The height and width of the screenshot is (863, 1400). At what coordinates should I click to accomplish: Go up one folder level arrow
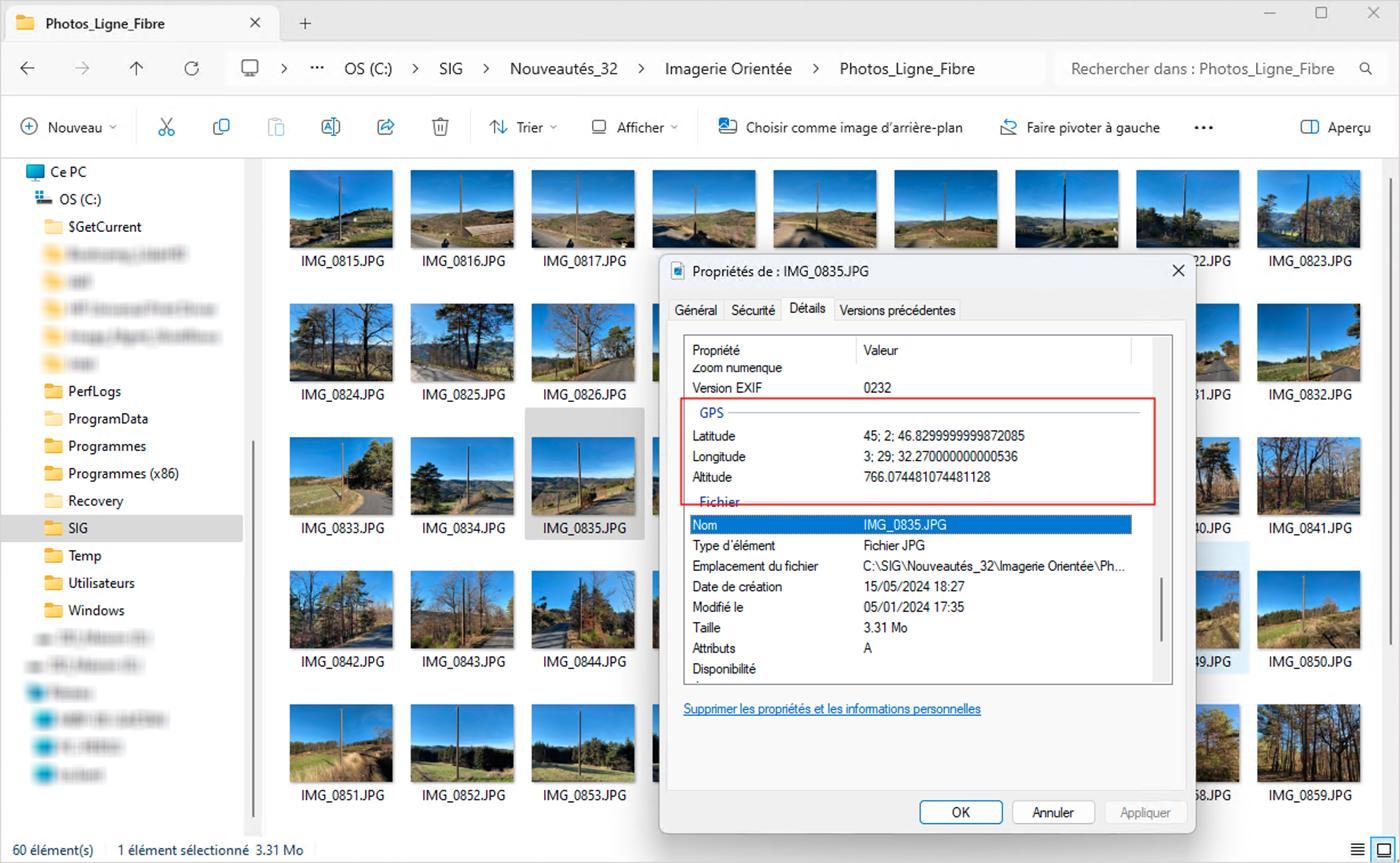click(136, 68)
